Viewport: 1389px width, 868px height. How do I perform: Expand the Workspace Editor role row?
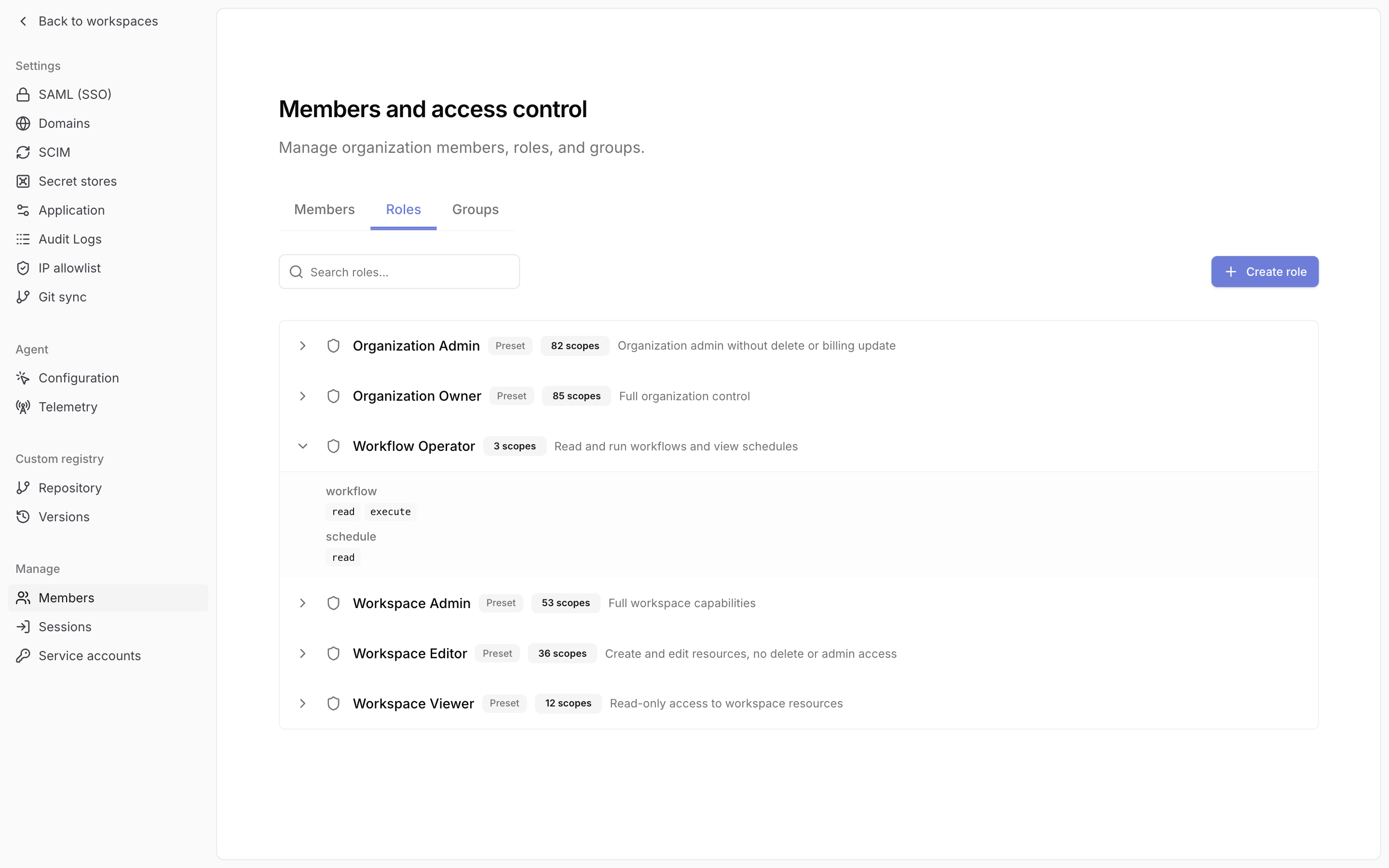[302, 653]
